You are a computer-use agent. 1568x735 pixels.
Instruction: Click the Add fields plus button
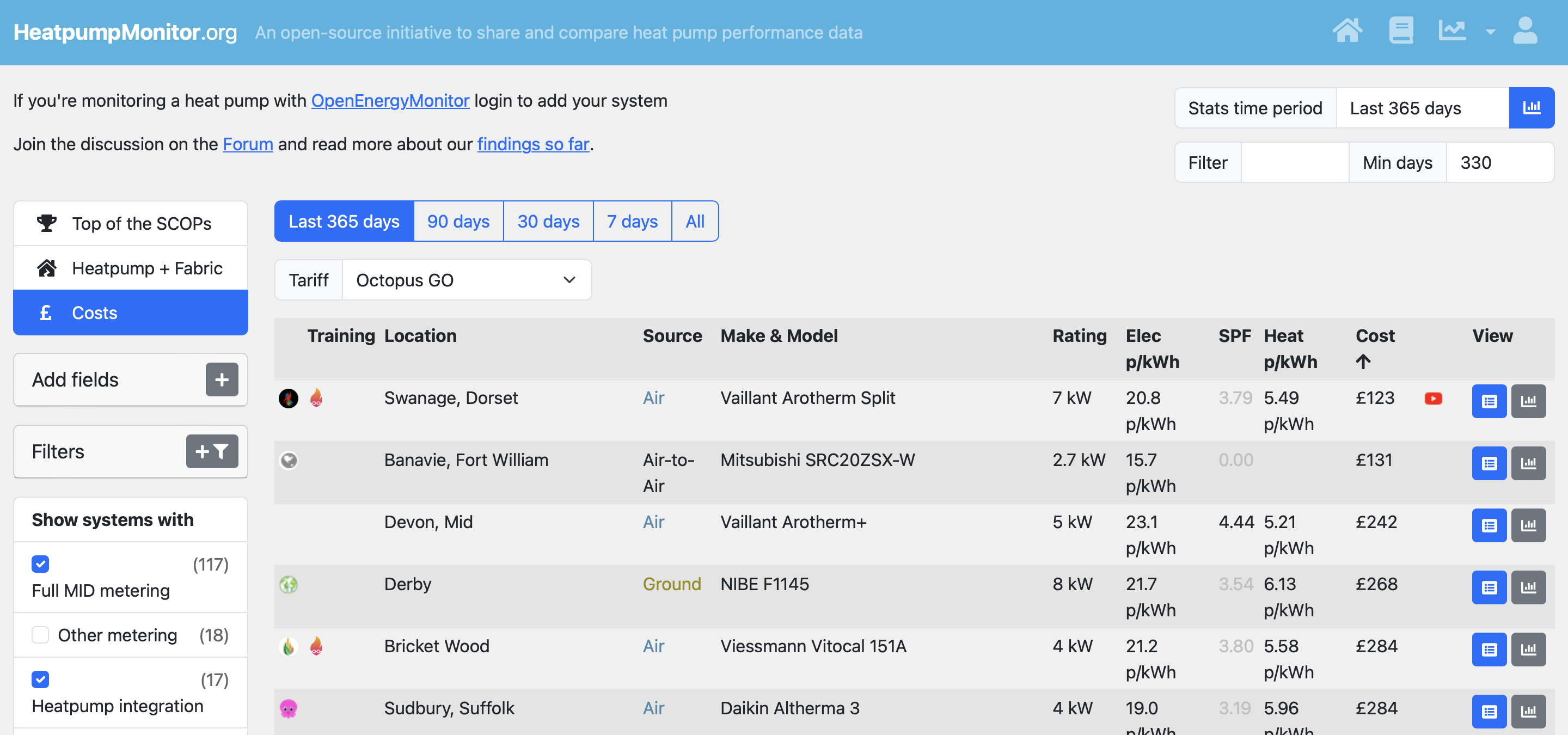[222, 379]
